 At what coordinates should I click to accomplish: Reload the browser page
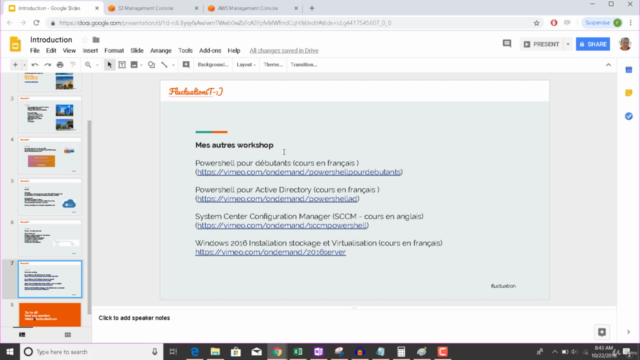pyautogui.click(x=36, y=23)
